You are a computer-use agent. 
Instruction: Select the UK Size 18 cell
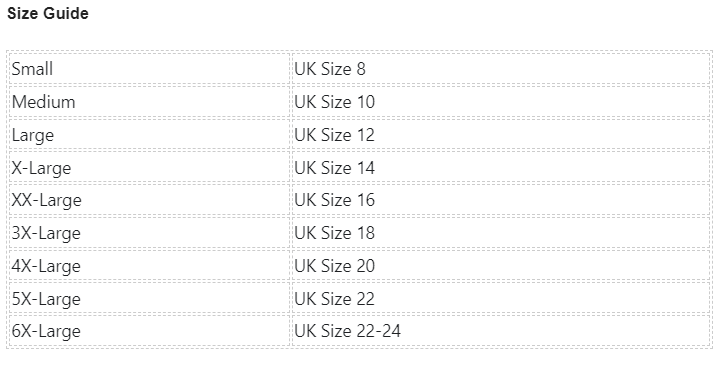(x=501, y=233)
